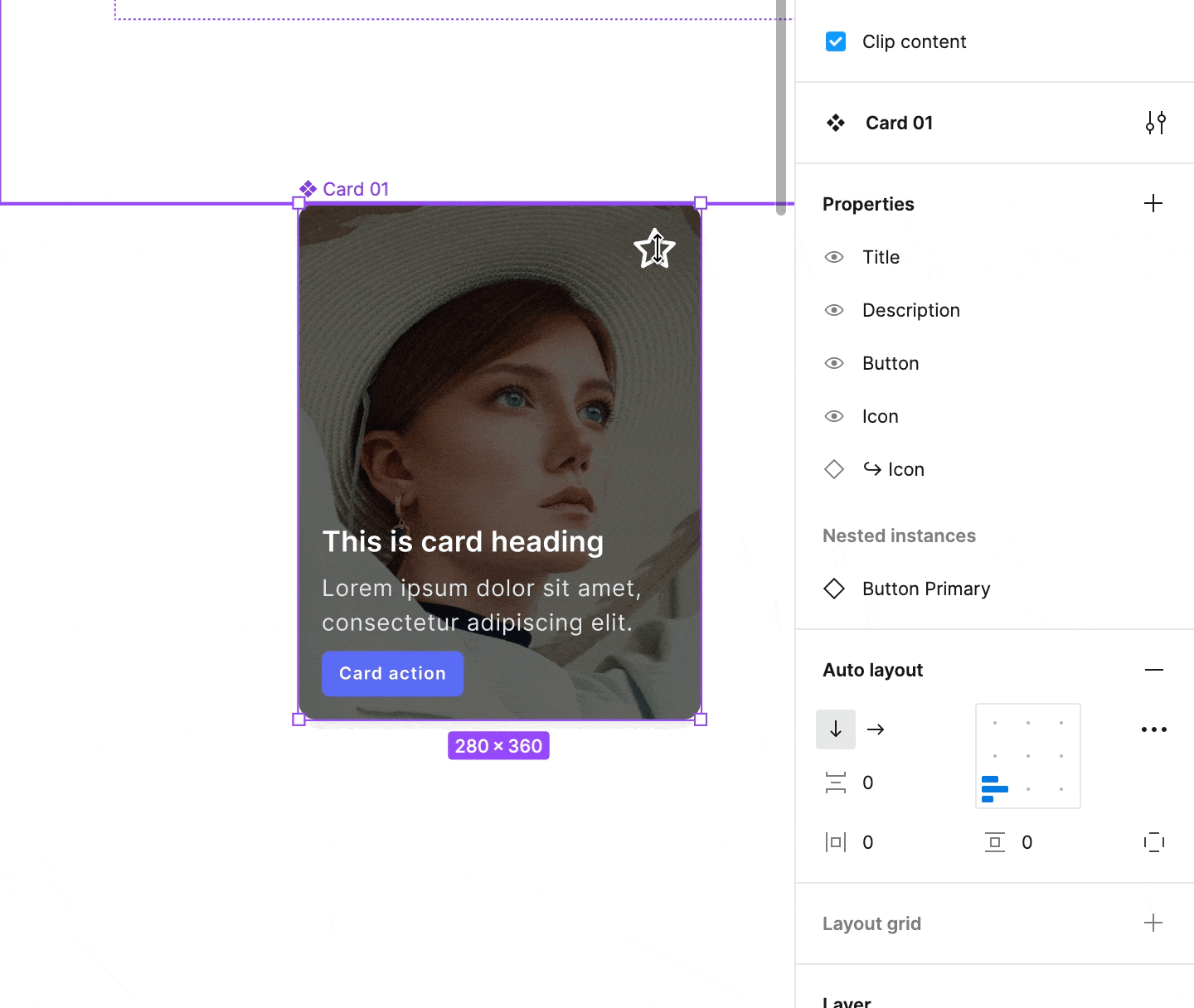This screenshot has width=1194, height=1008.
Task: Add a layout grid with plus icon
Action: click(x=1153, y=923)
